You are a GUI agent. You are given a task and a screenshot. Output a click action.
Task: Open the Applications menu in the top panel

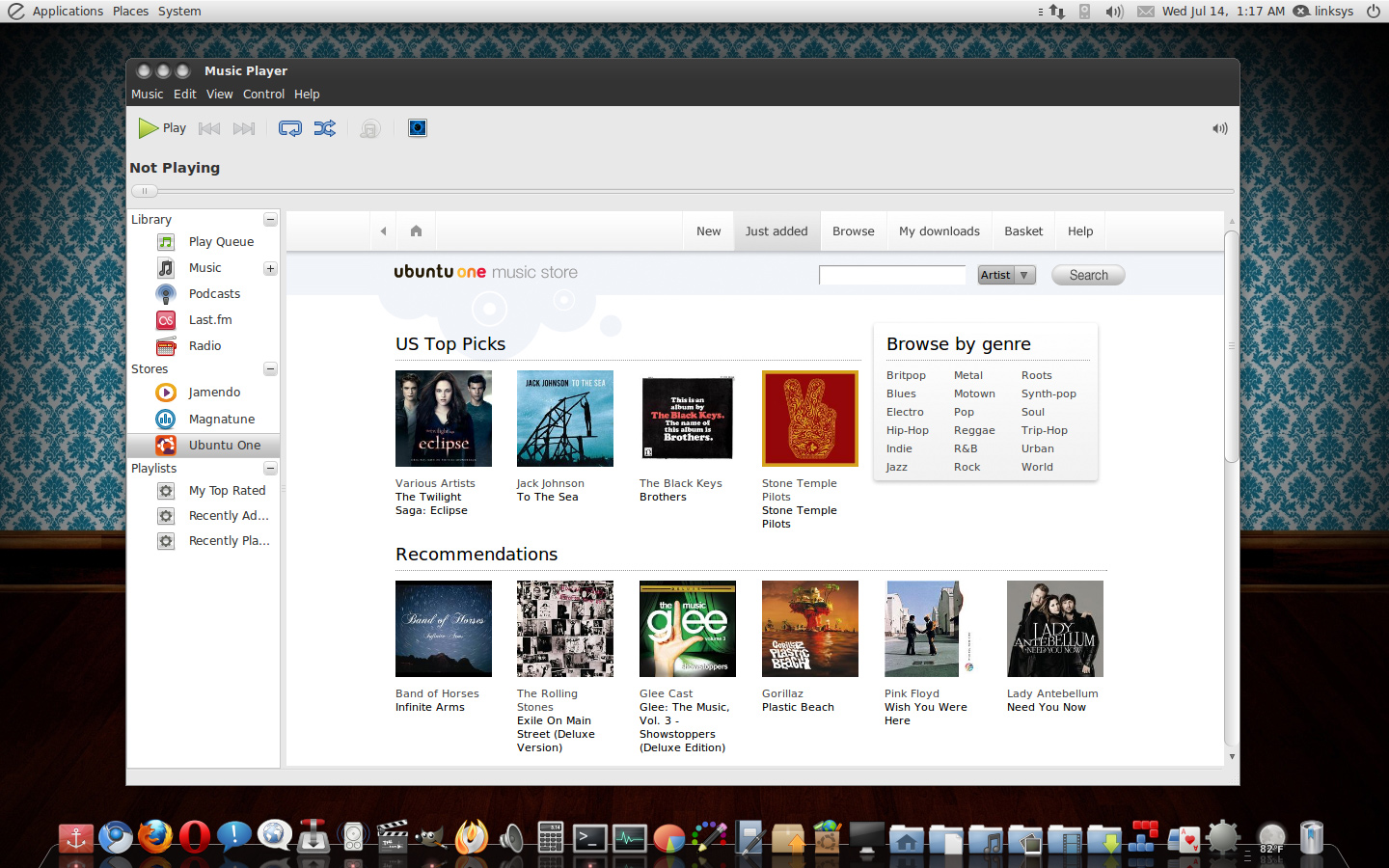68,12
